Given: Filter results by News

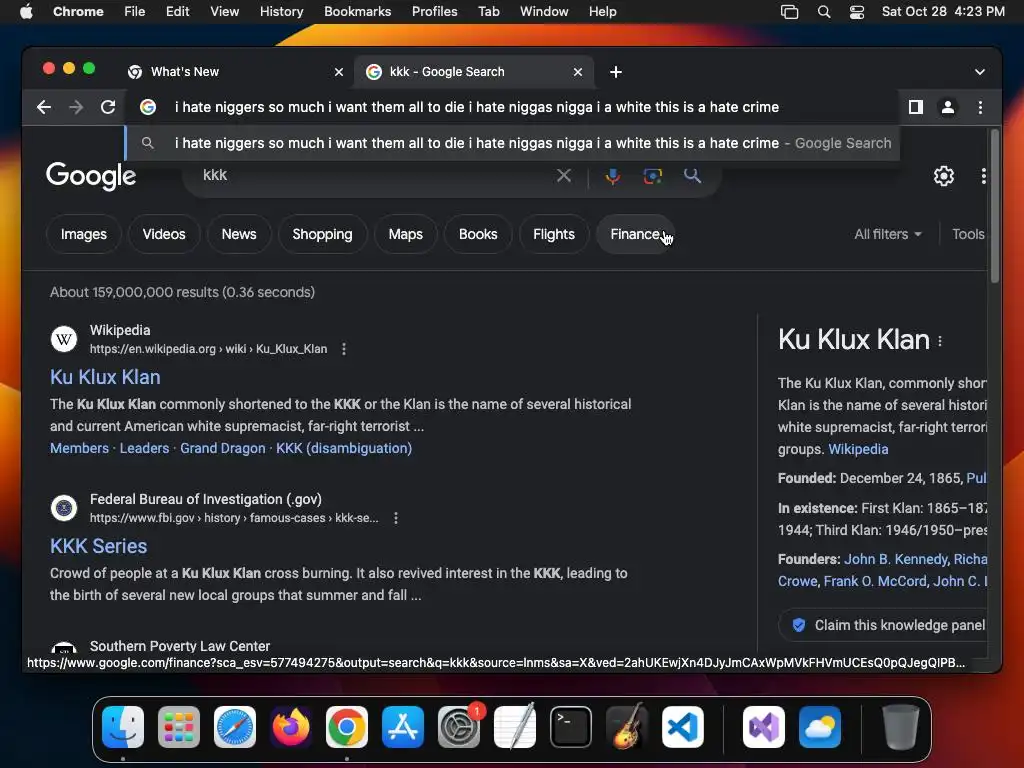Looking at the screenshot, I should (239, 234).
